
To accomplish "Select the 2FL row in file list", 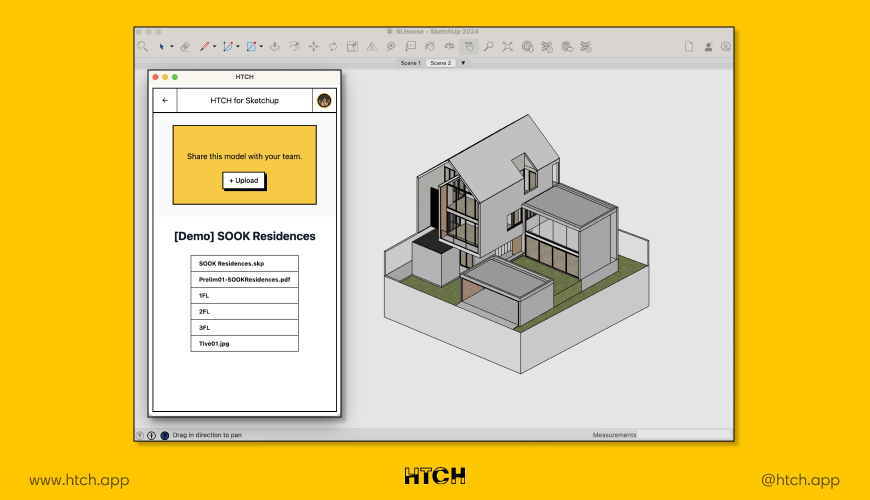I will (x=244, y=311).
